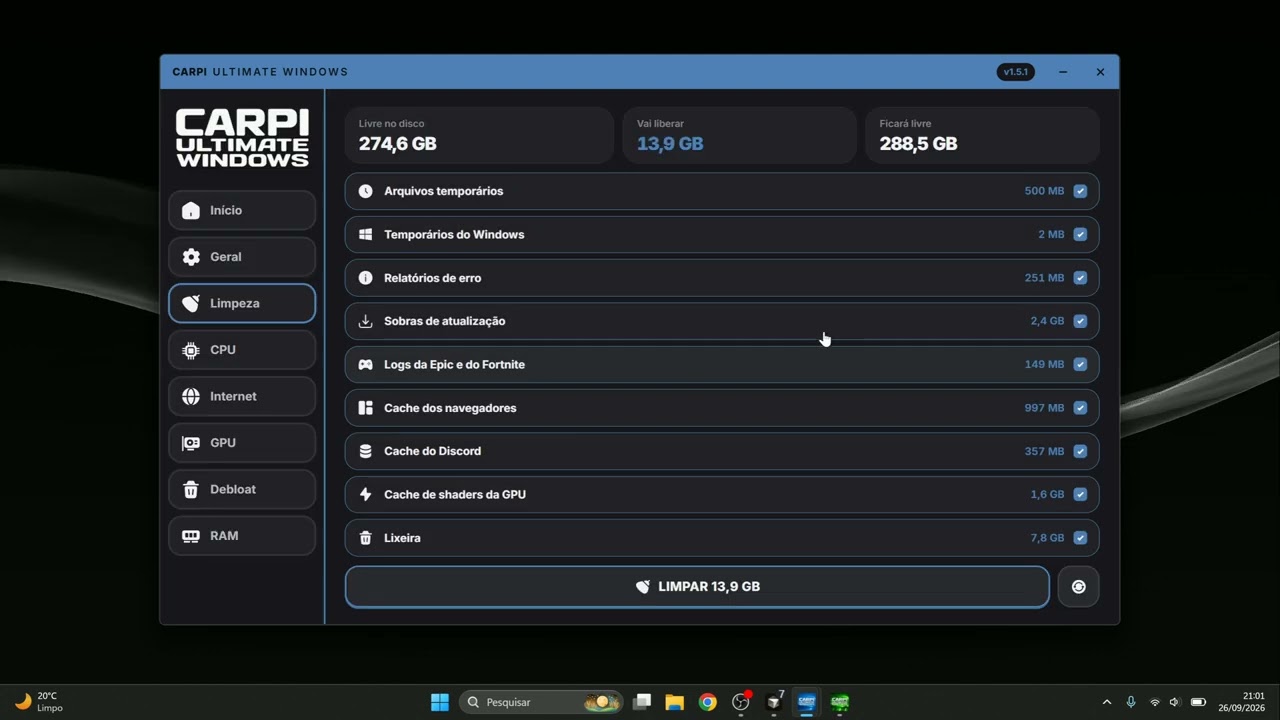Viewport: 1280px width, 720px height.
Task: Go to the RAM section
Action: 242,536
